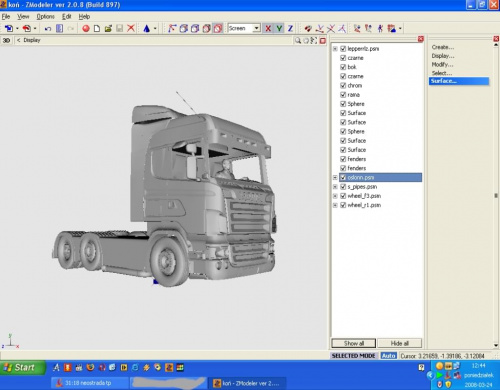Switch to polygons editing level icon
Viewport: 500px width, 390px height.
click(195, 29)
